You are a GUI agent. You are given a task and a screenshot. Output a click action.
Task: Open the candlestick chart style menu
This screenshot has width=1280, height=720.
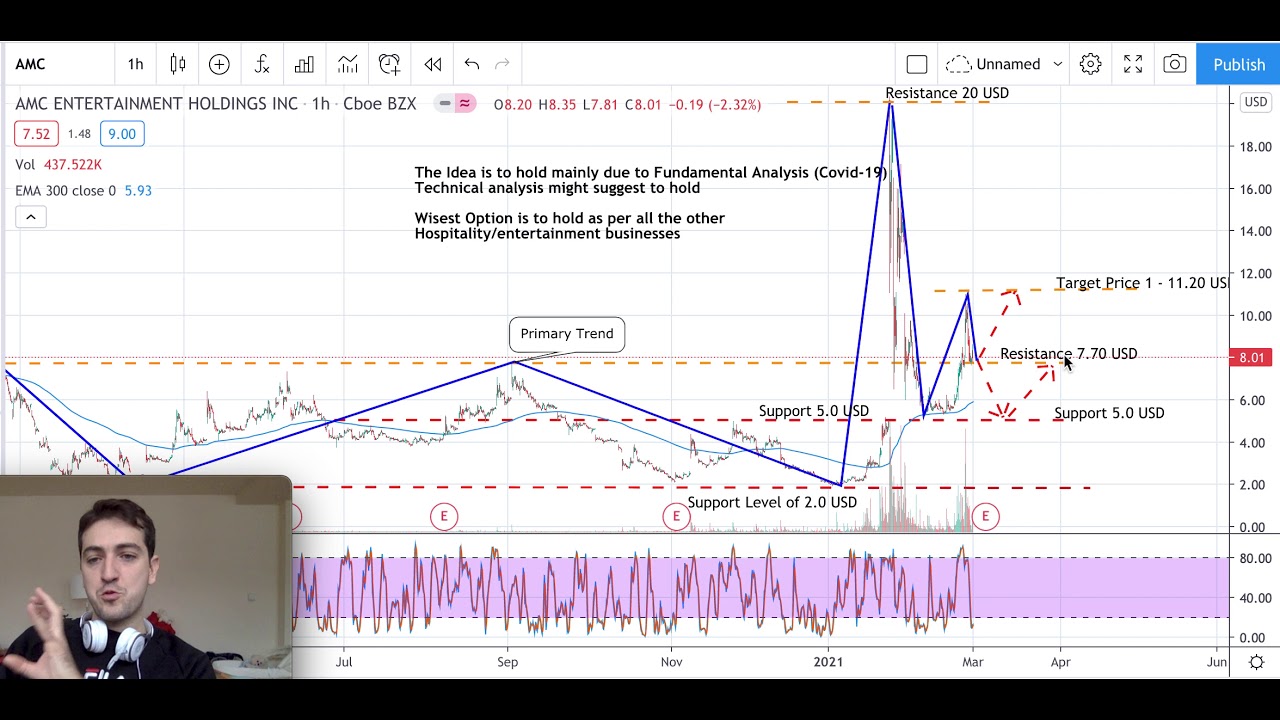pyautogui.click(x=178, y=64)
